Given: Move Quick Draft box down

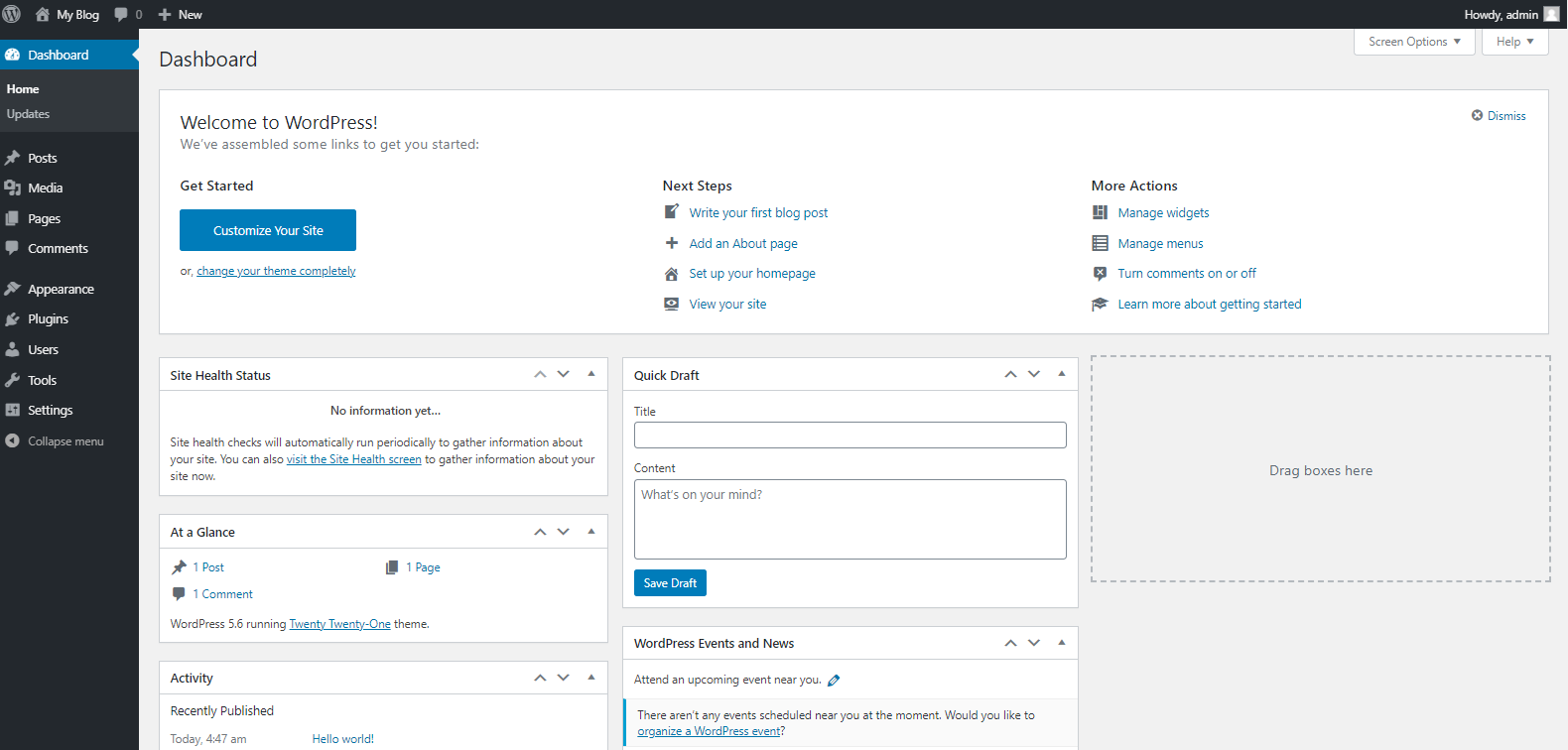Looking at the screenshot, I should (1034, 374).
